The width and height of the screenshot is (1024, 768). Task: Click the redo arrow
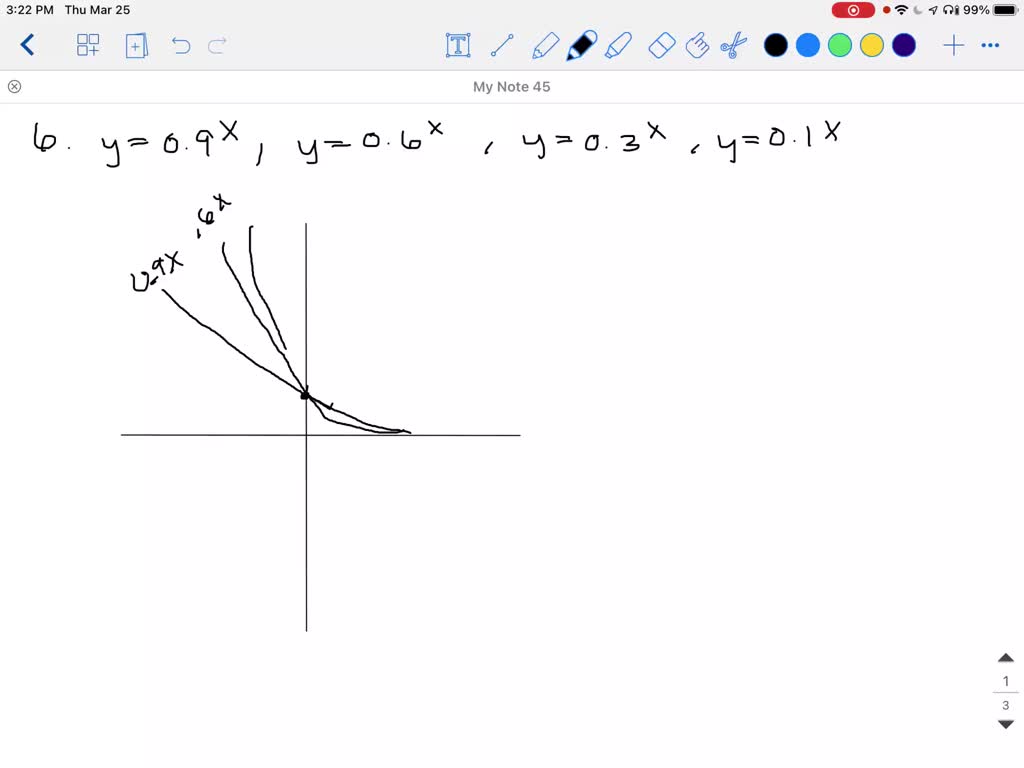(x=218, y=45)
